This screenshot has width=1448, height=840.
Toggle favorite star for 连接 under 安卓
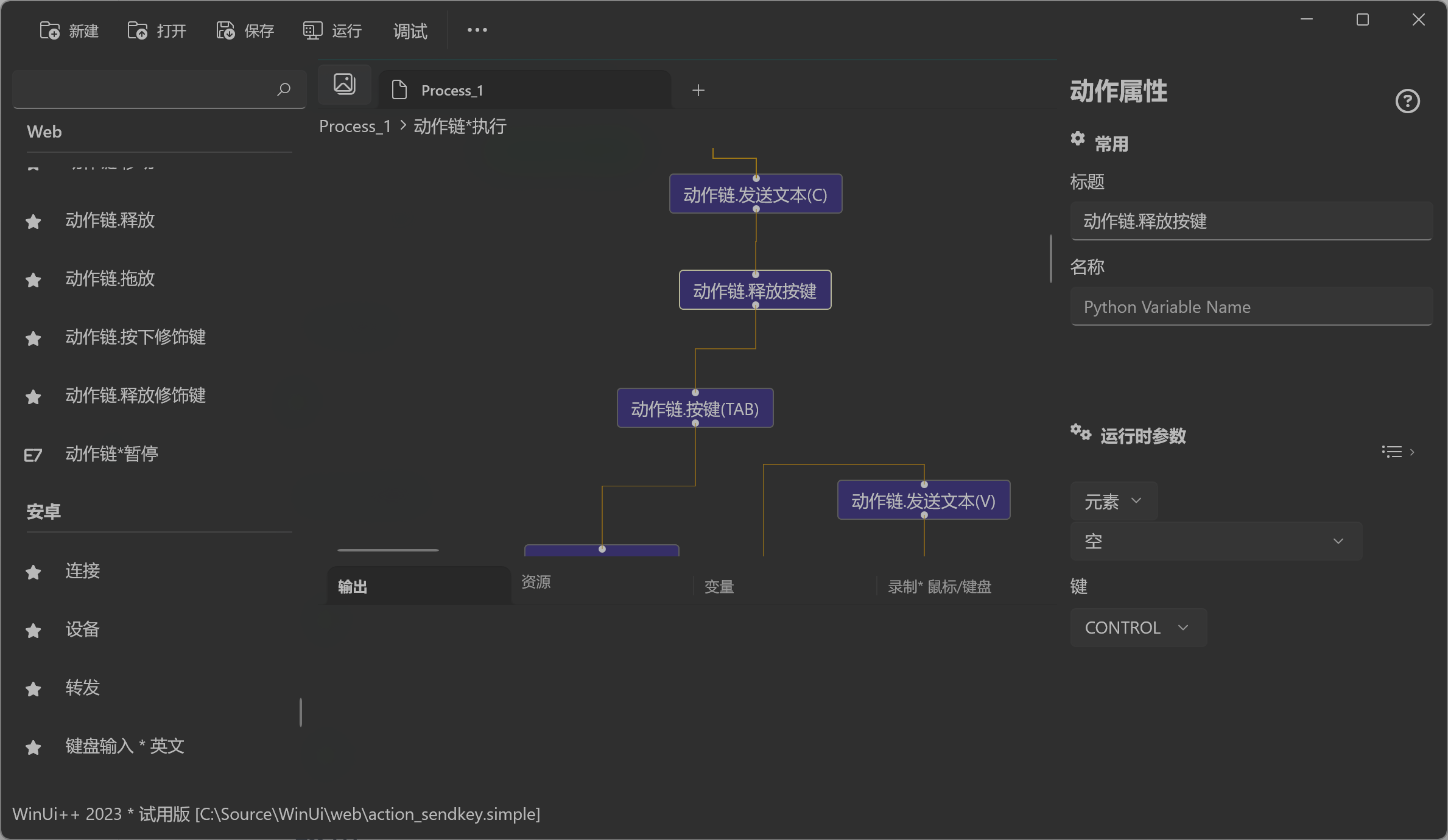(33, 572)
